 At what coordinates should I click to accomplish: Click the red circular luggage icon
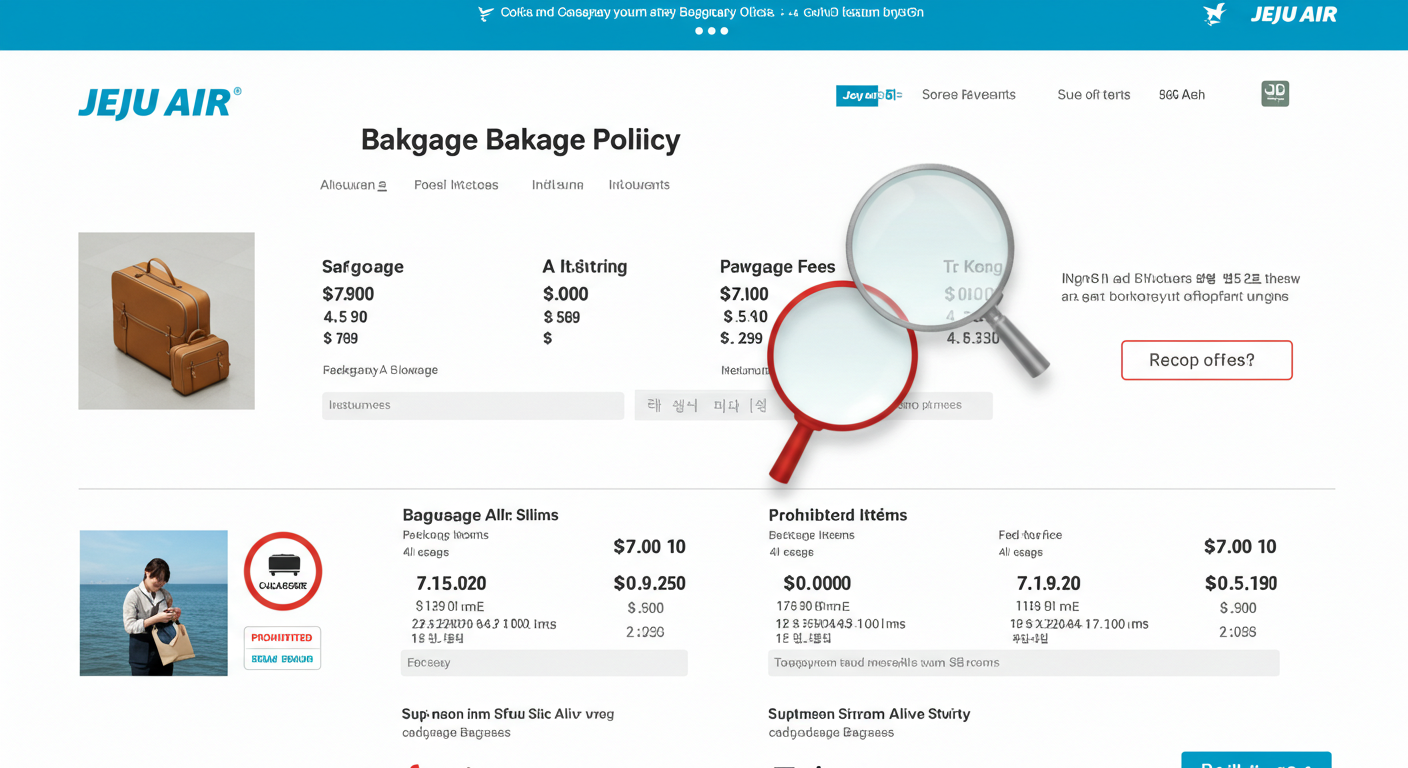pyautogui.click(x=283, y=571)
